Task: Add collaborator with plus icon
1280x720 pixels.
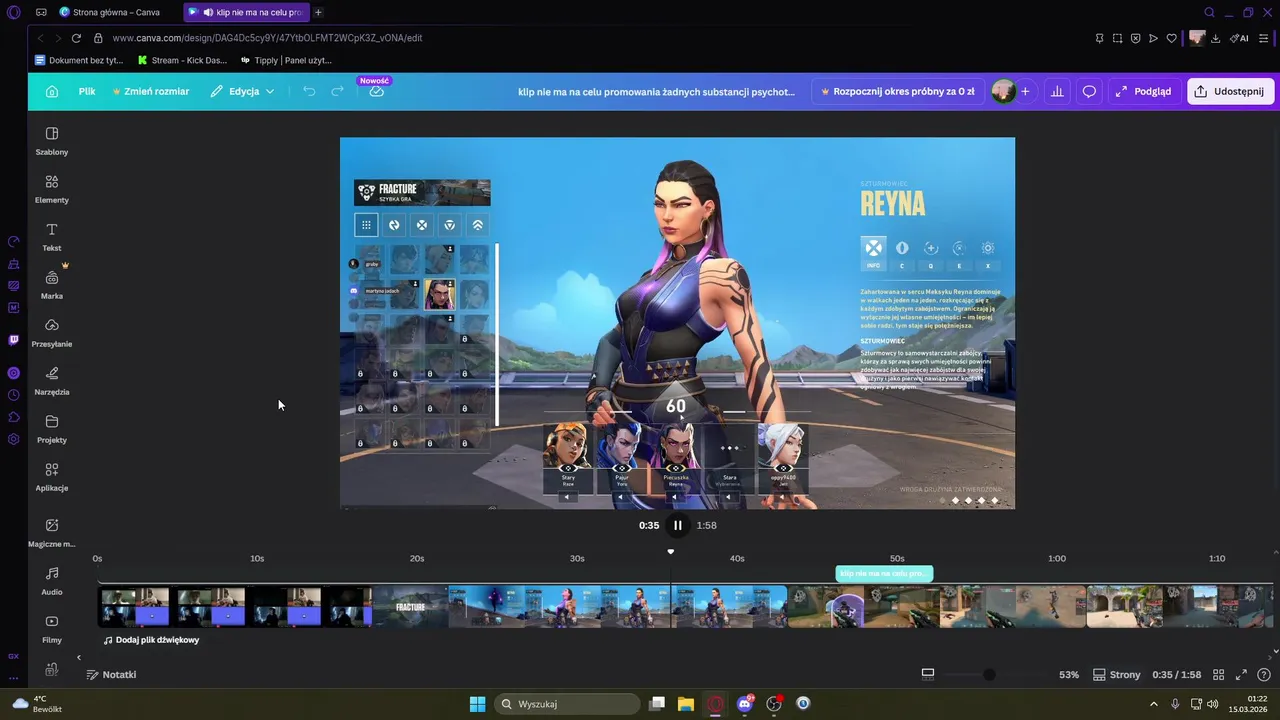Action: click(1025, 91)
